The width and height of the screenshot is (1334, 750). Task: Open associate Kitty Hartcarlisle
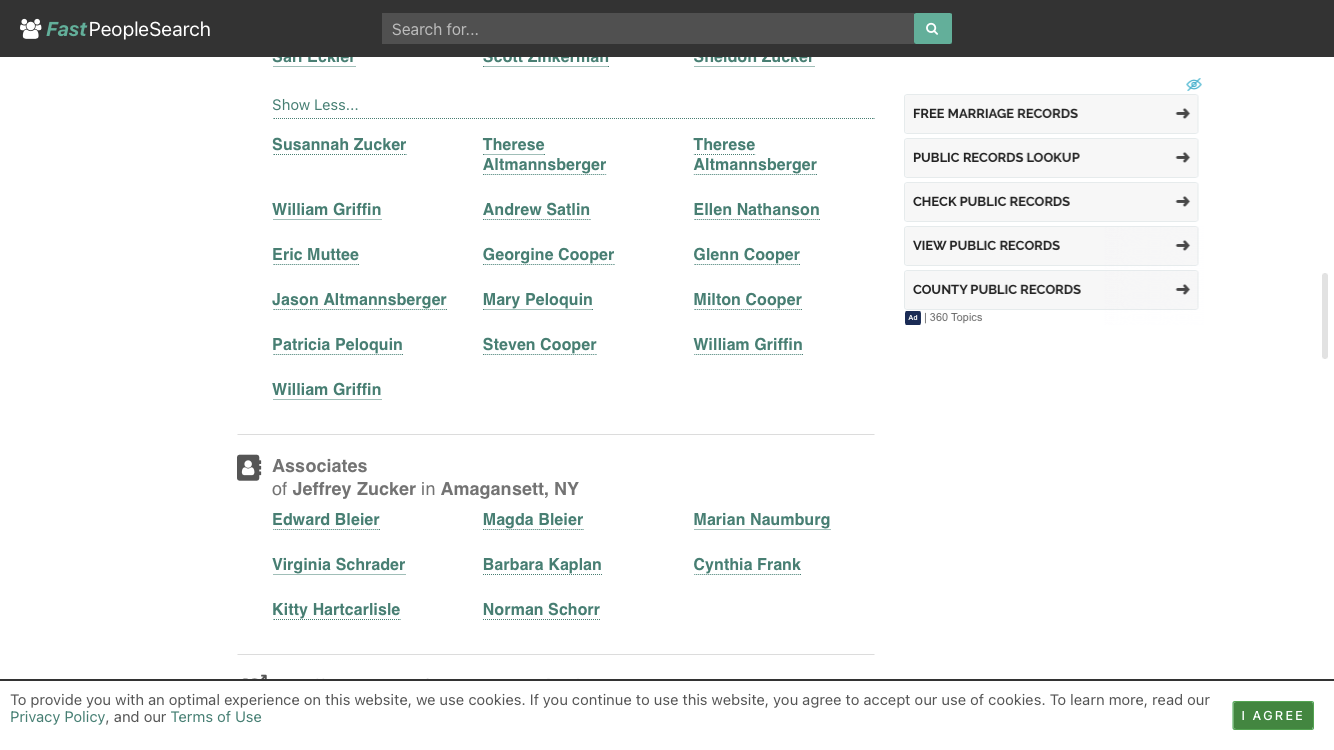(x=336, y=609)
